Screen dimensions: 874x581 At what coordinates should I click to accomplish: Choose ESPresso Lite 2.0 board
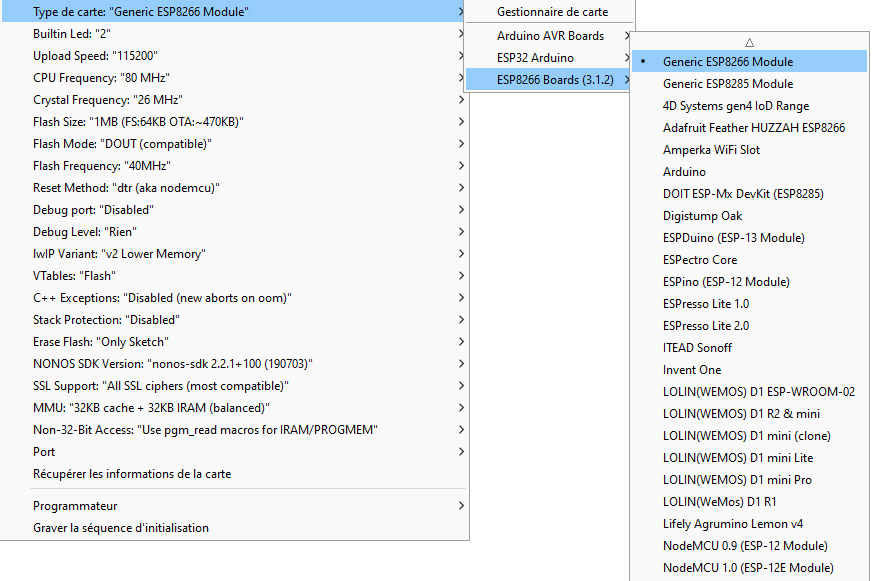click(749, 326)
